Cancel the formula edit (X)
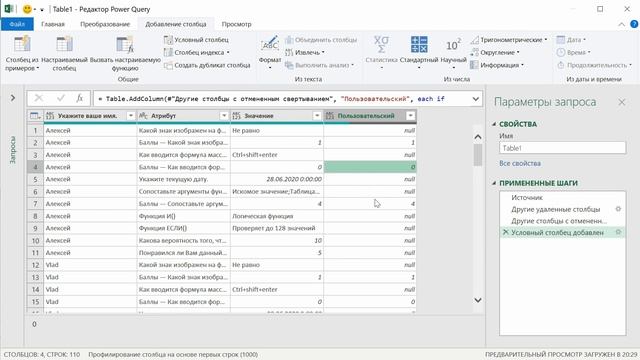 click(39, 98)
